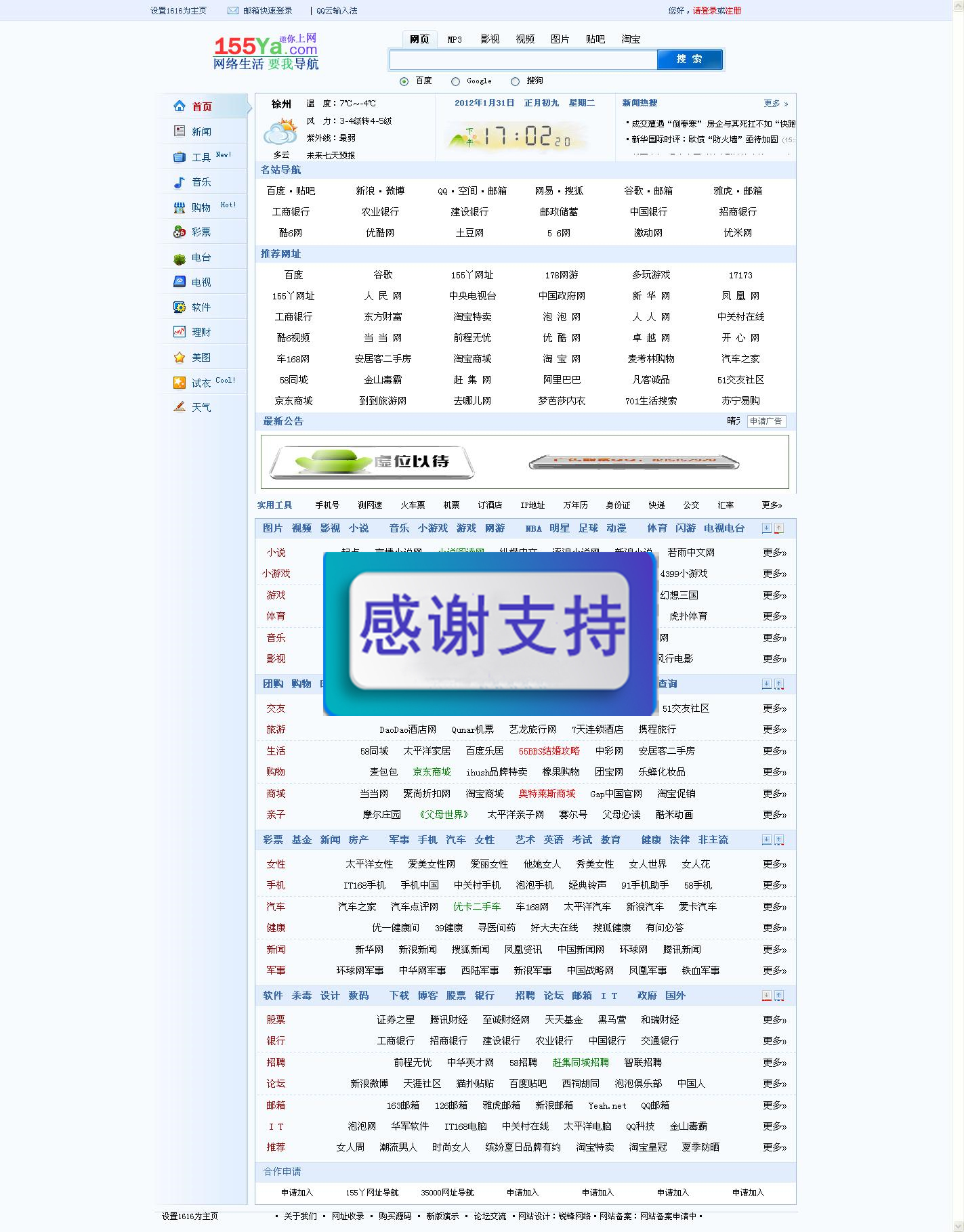
Task: Open the 工具 tools sidebar icon
Action: pos(180,156)
